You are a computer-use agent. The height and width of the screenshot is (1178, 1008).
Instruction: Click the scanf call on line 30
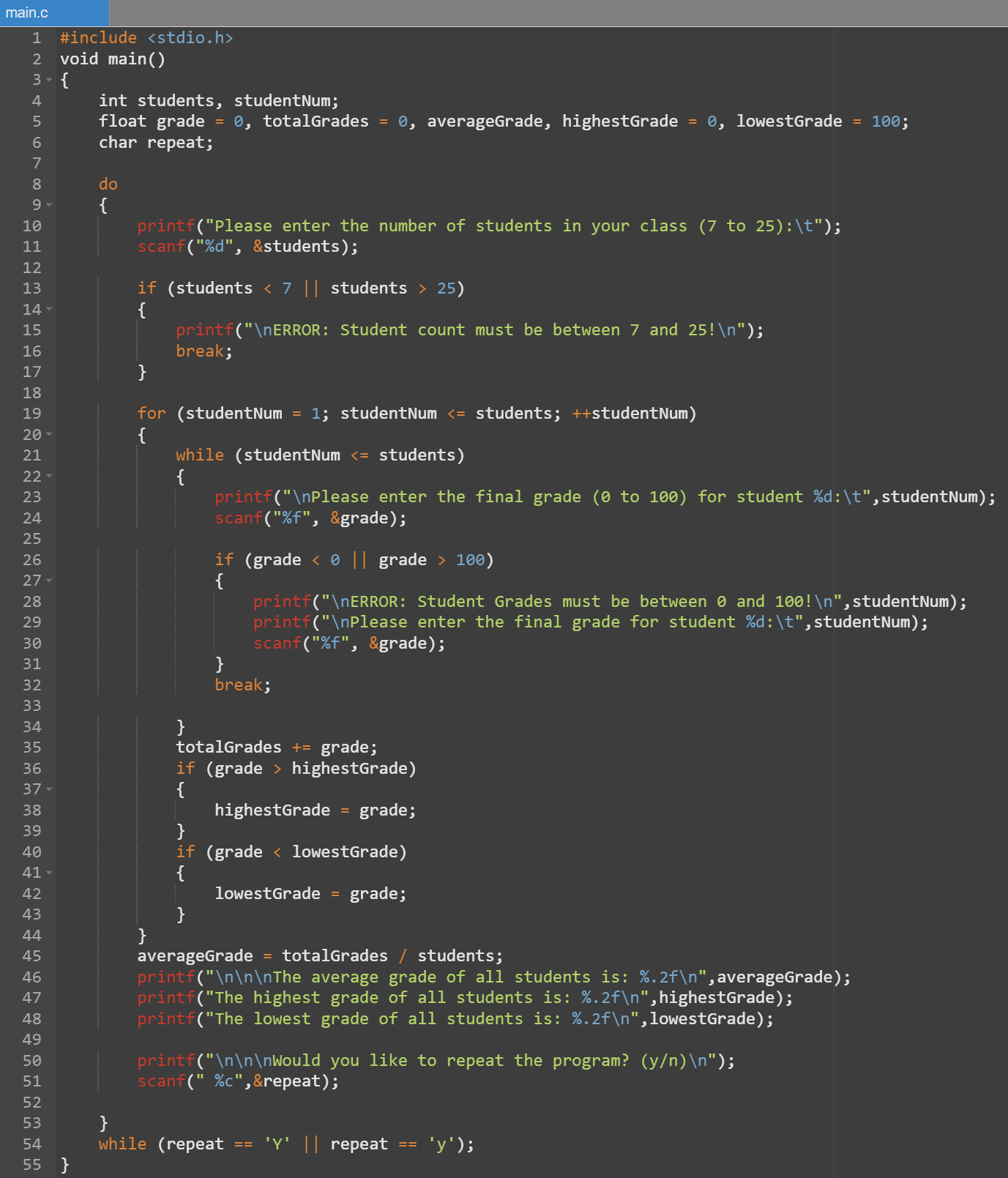pos(349,644)
